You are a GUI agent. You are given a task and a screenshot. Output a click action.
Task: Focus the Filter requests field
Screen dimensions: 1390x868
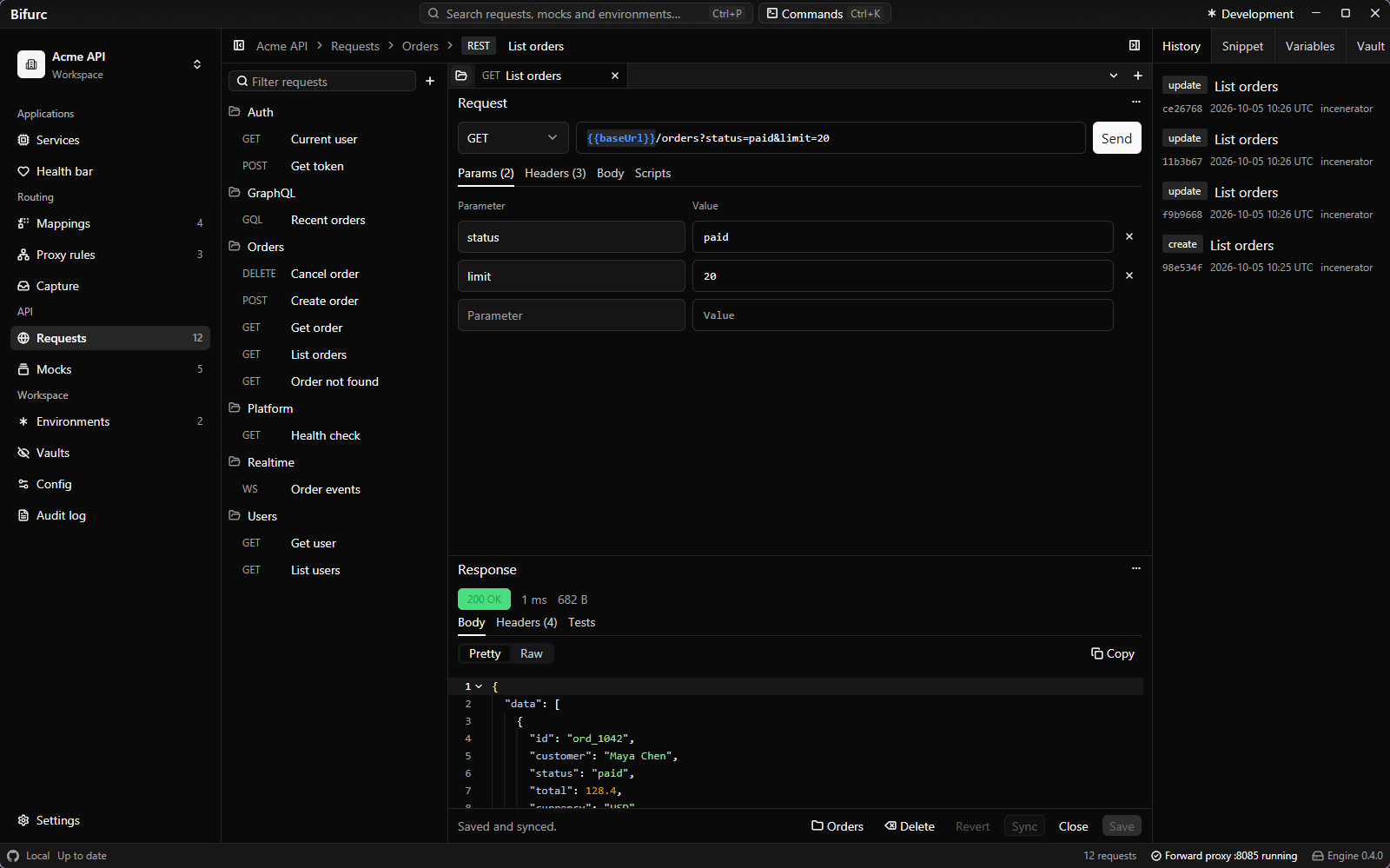322,82
